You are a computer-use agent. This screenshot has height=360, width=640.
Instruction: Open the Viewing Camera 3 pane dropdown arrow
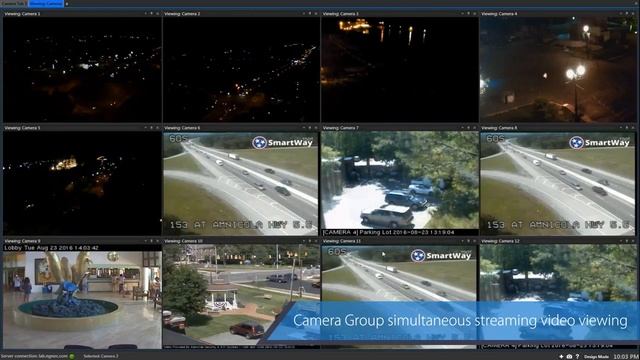click(x=462, y=13)
